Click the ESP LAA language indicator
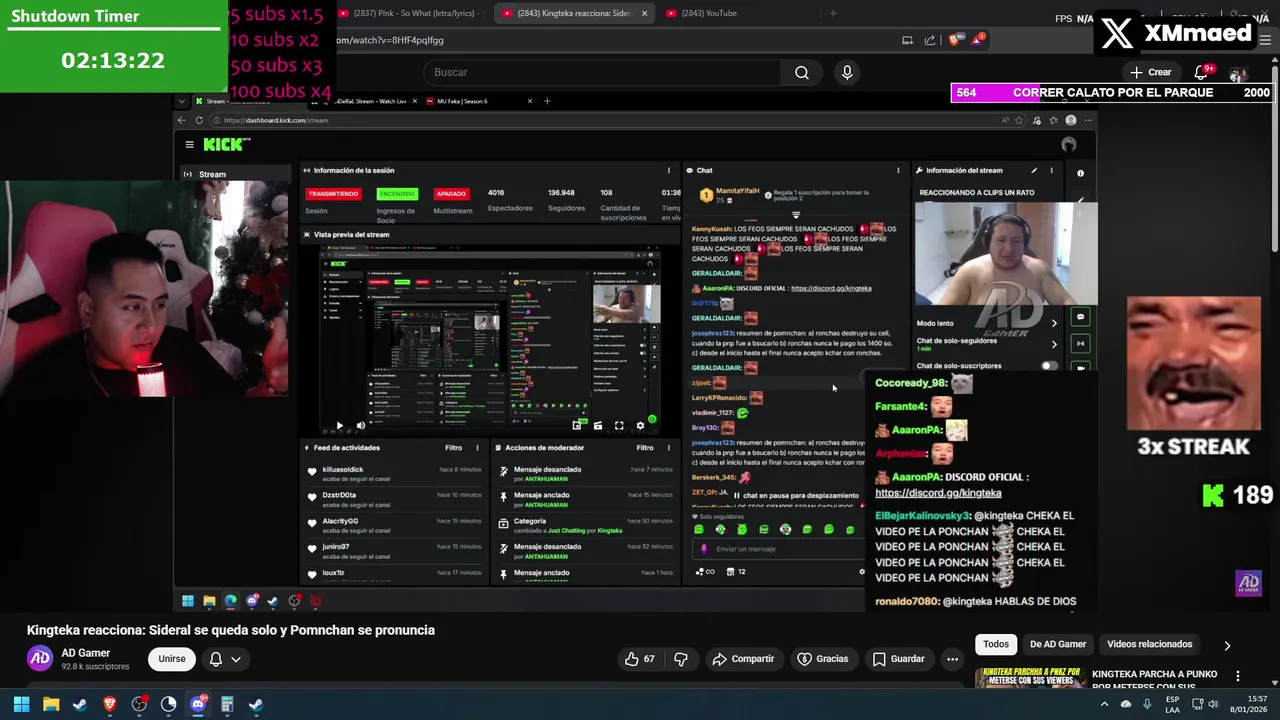1280x720 pixels. (1173, 704)
